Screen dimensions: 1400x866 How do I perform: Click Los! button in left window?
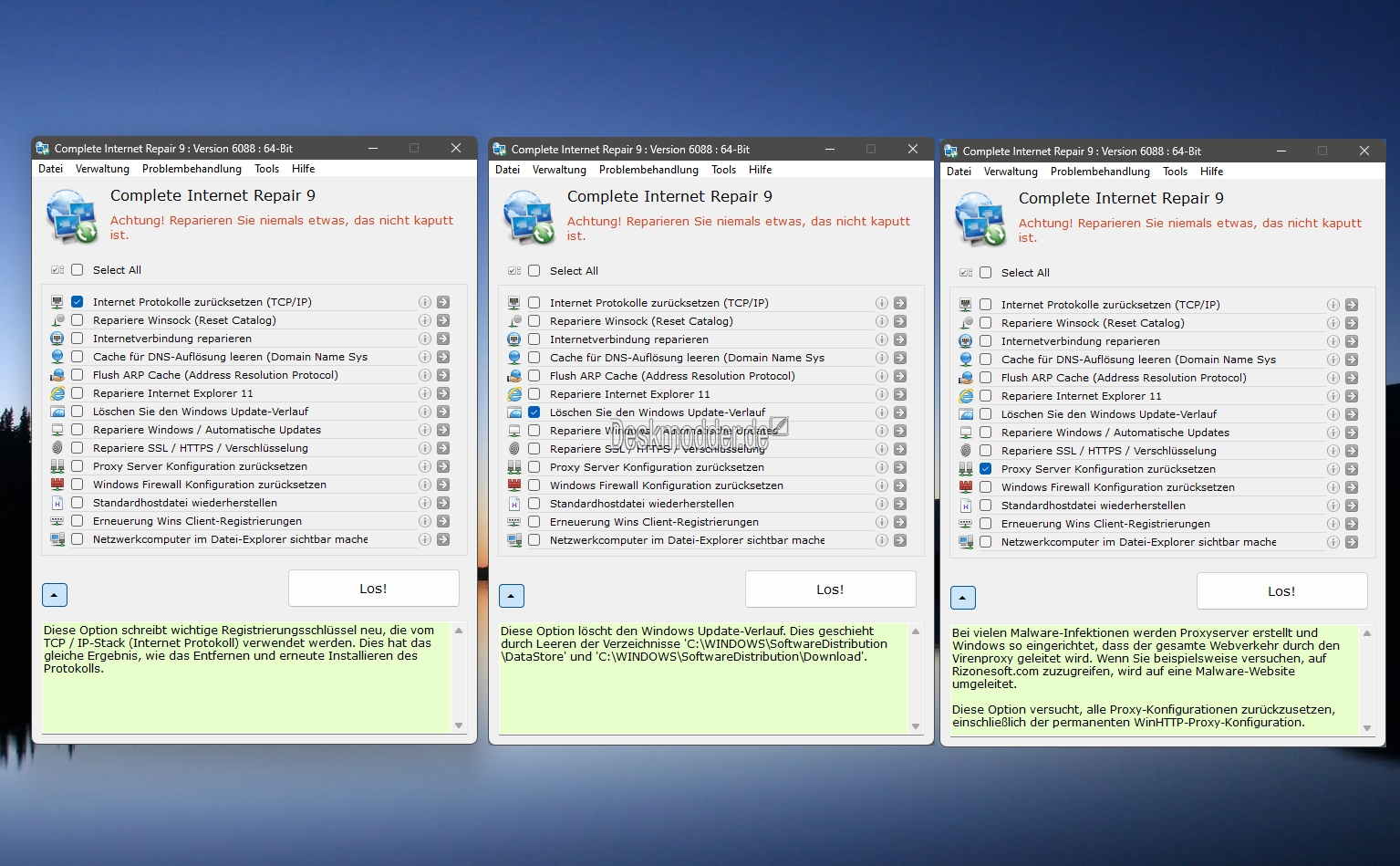(374, 589)
